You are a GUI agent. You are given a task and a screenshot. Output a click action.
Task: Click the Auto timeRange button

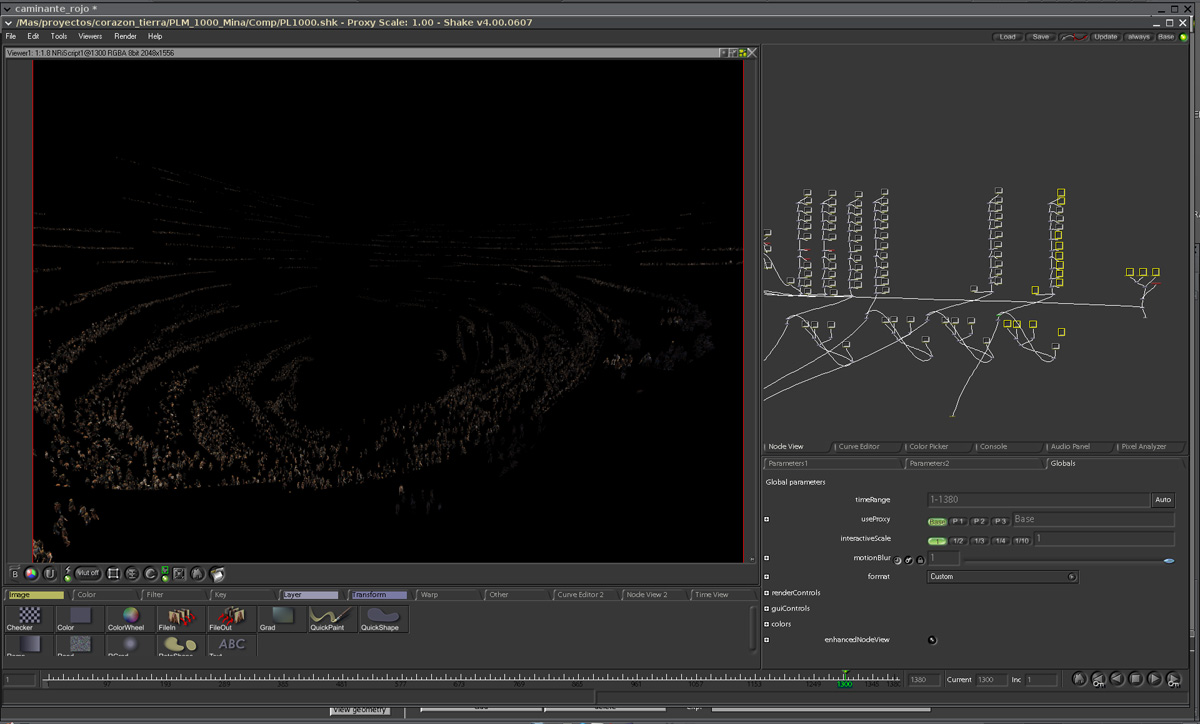(1163, 500)
